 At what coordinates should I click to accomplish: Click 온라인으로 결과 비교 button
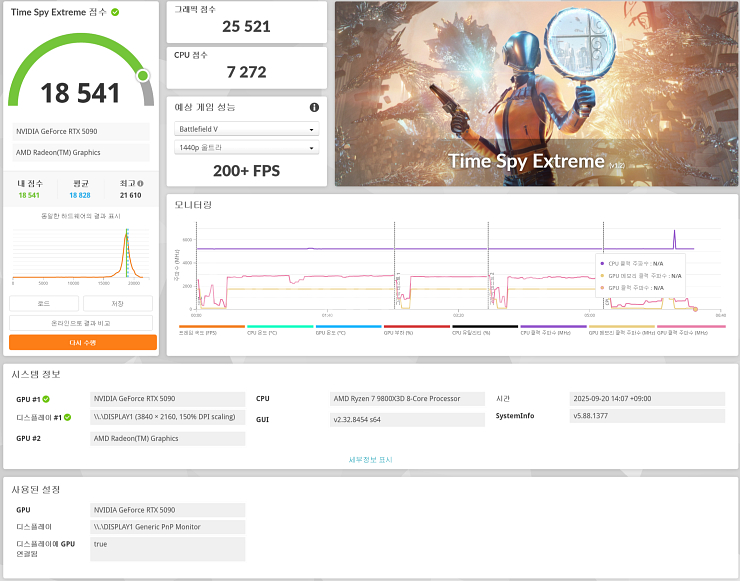81,323
